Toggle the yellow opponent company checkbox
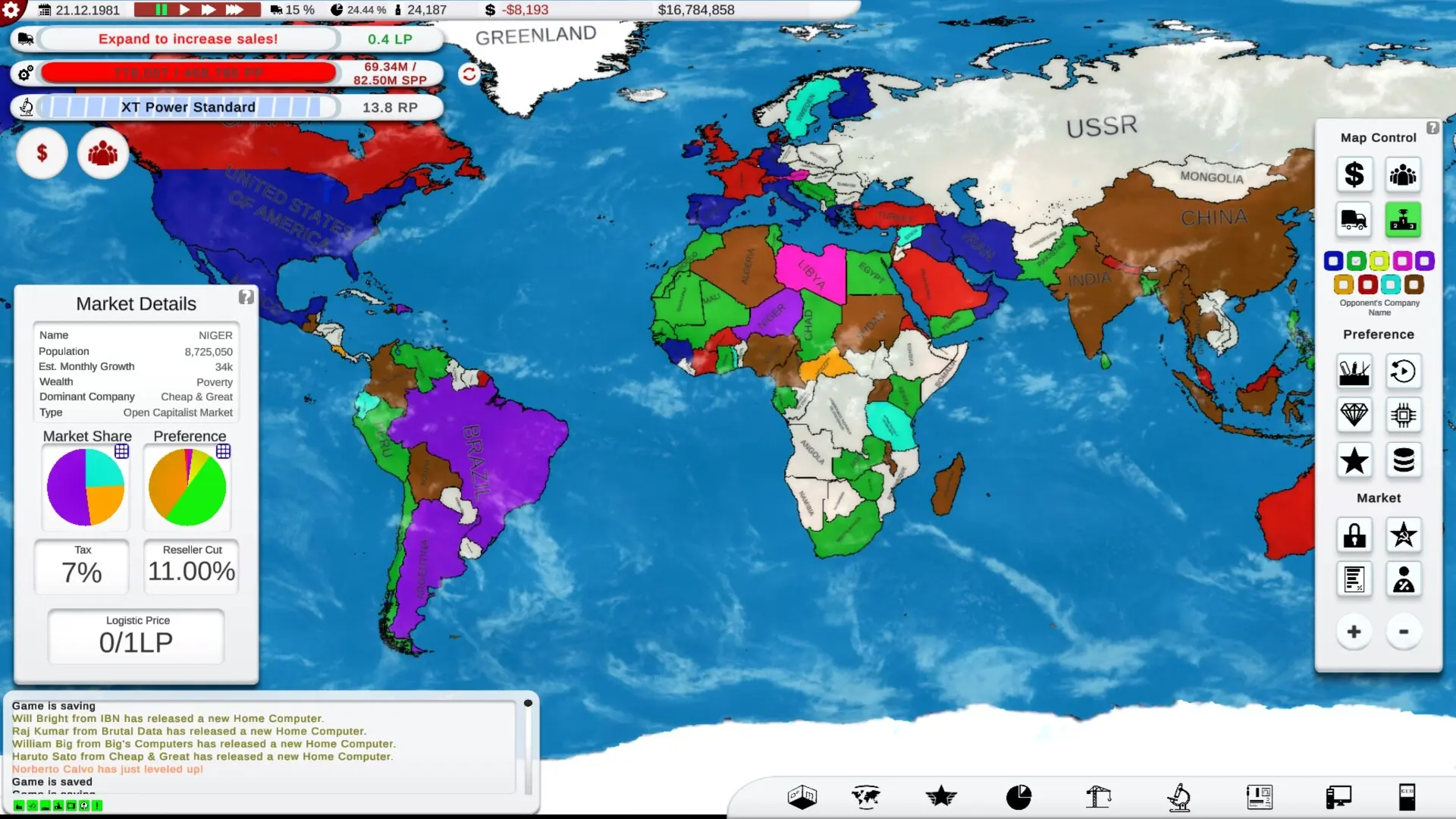 (x=1379, y=261)
